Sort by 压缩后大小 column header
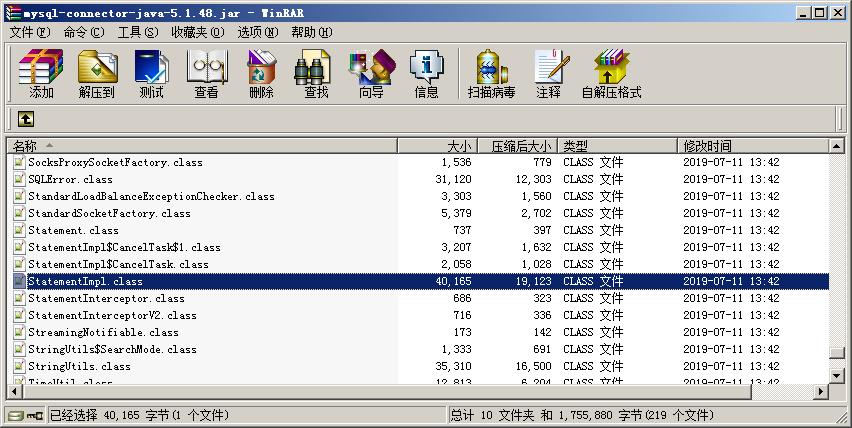 518,146
